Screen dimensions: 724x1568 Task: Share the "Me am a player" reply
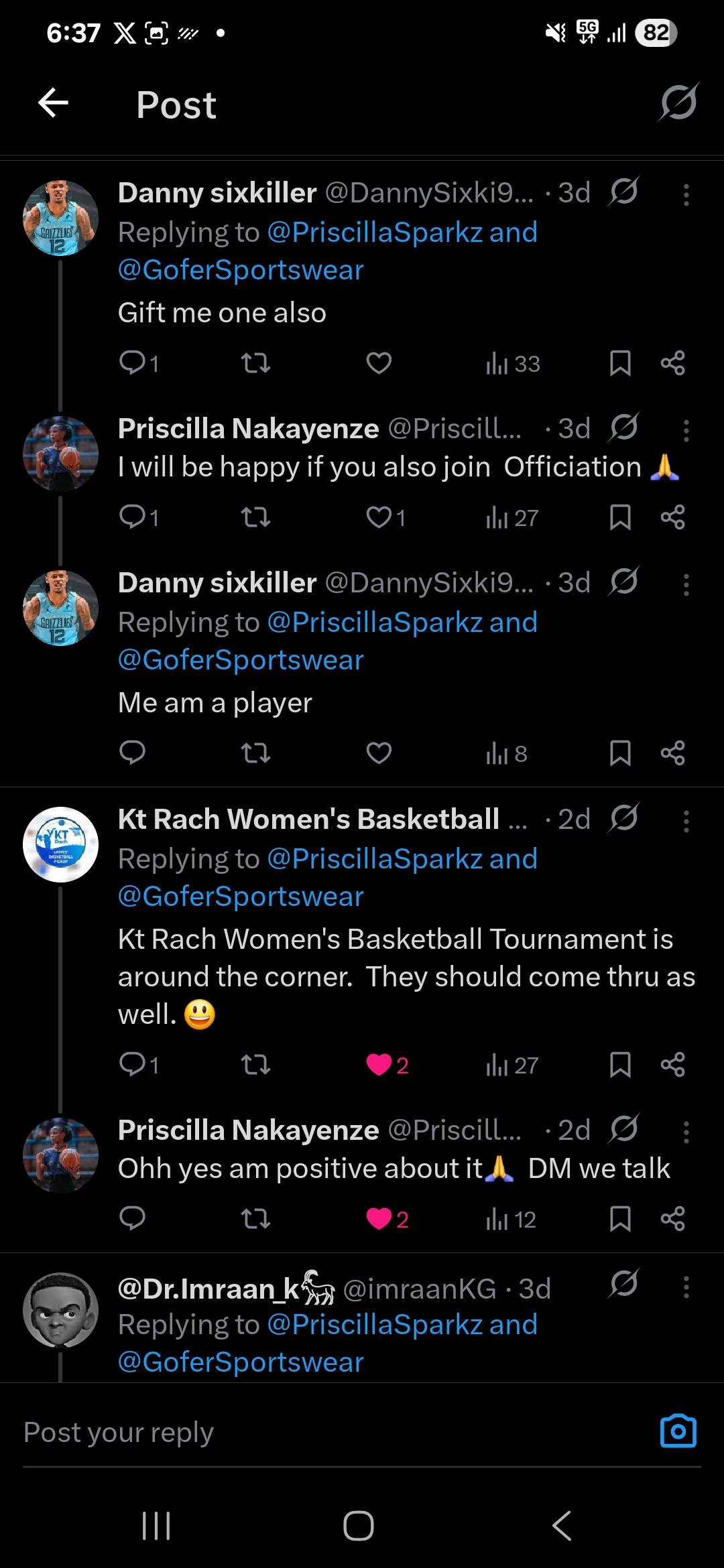(672, 753)
